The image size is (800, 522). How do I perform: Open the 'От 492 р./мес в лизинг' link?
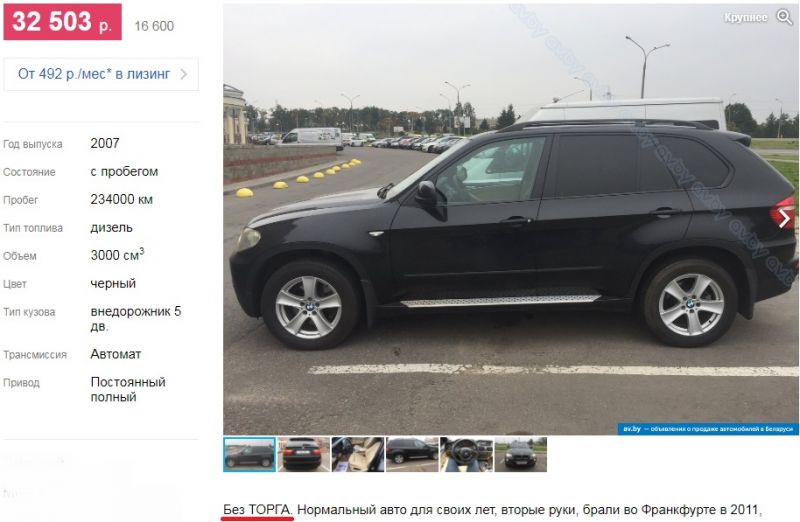coord(94,74)
